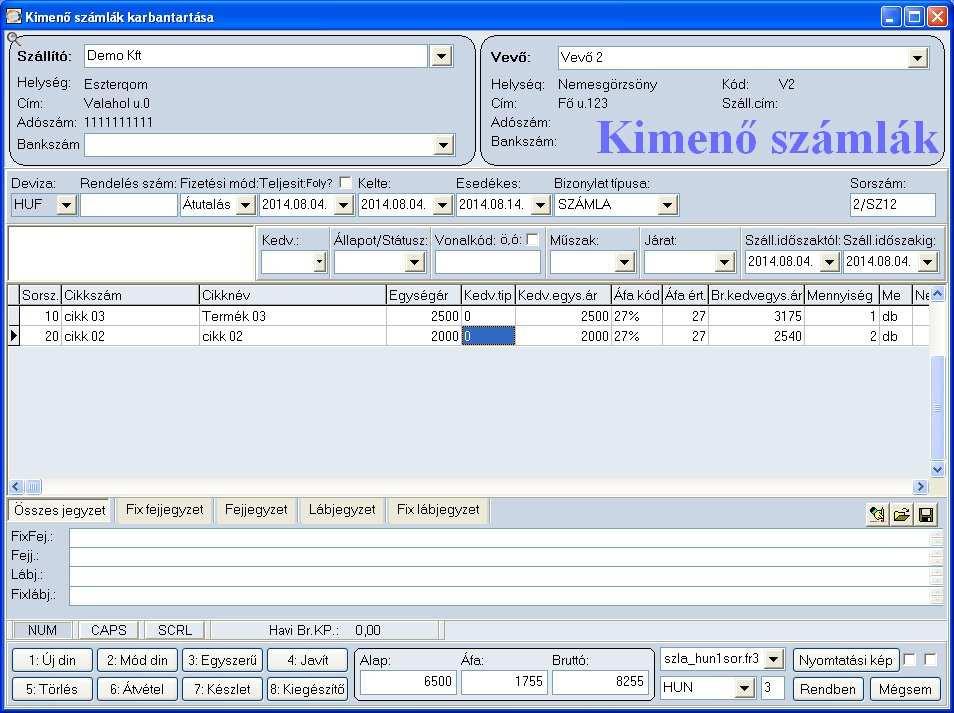The width and height of the screenshot is (954, 713).
Task: Click the application icon in title bar
Action: [13, 16]
